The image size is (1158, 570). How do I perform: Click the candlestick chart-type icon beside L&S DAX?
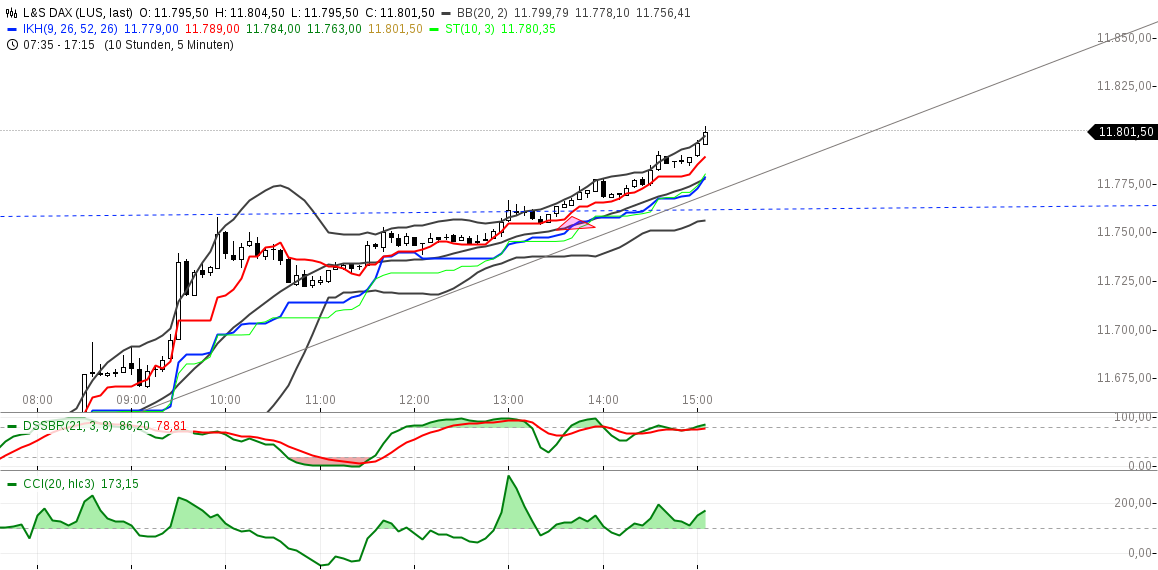point(11,13)
